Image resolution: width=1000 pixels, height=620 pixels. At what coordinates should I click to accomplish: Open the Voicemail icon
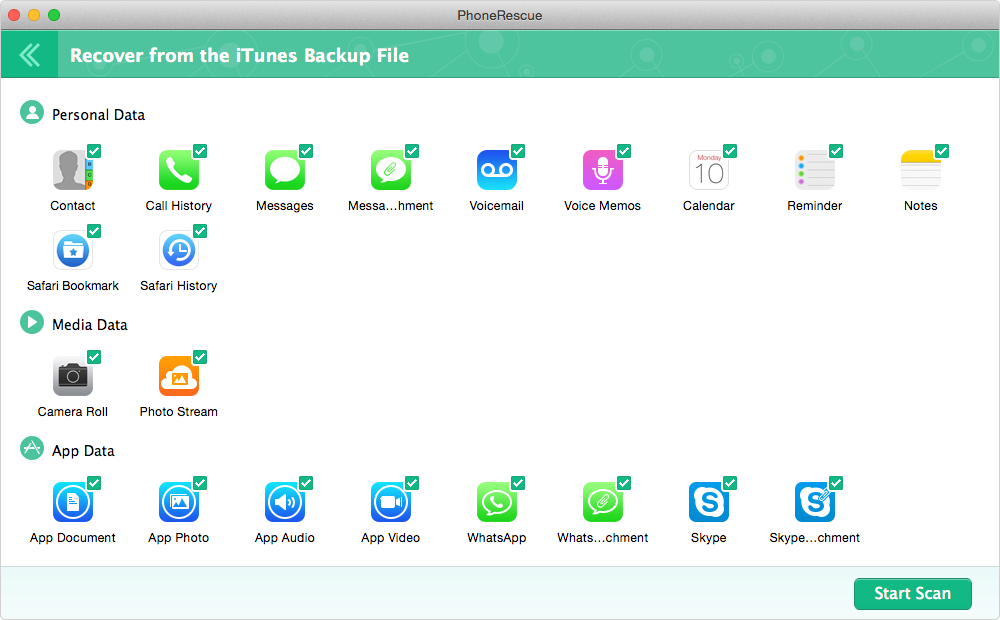(496, 170)
